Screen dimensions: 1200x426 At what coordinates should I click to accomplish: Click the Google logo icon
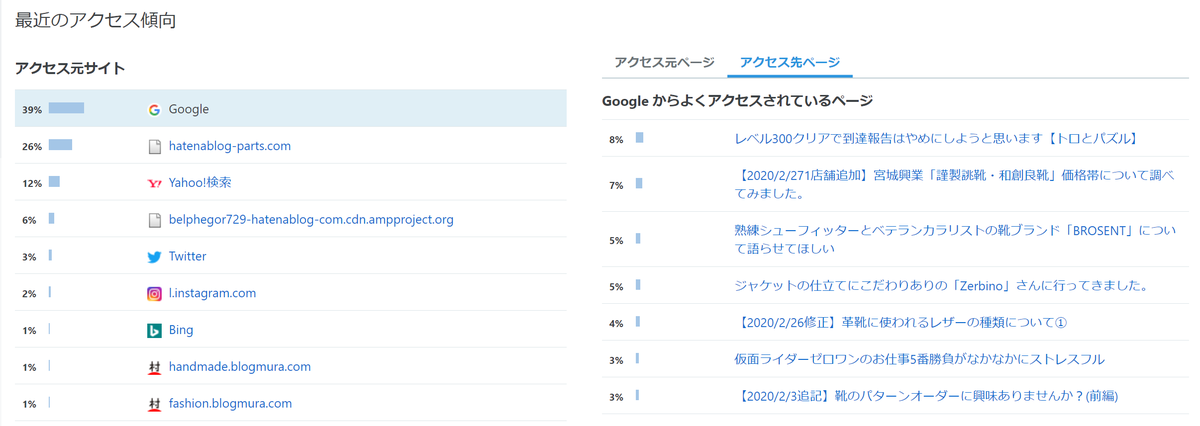(x=154, y=110)
